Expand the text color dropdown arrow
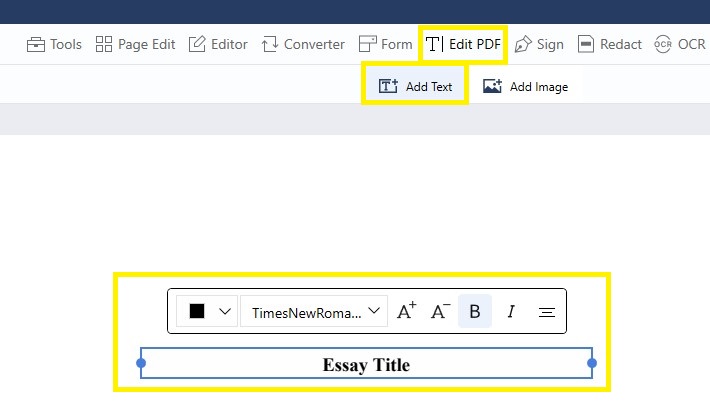This screenshot has height=408, width=710. click(x=225, y=312)
